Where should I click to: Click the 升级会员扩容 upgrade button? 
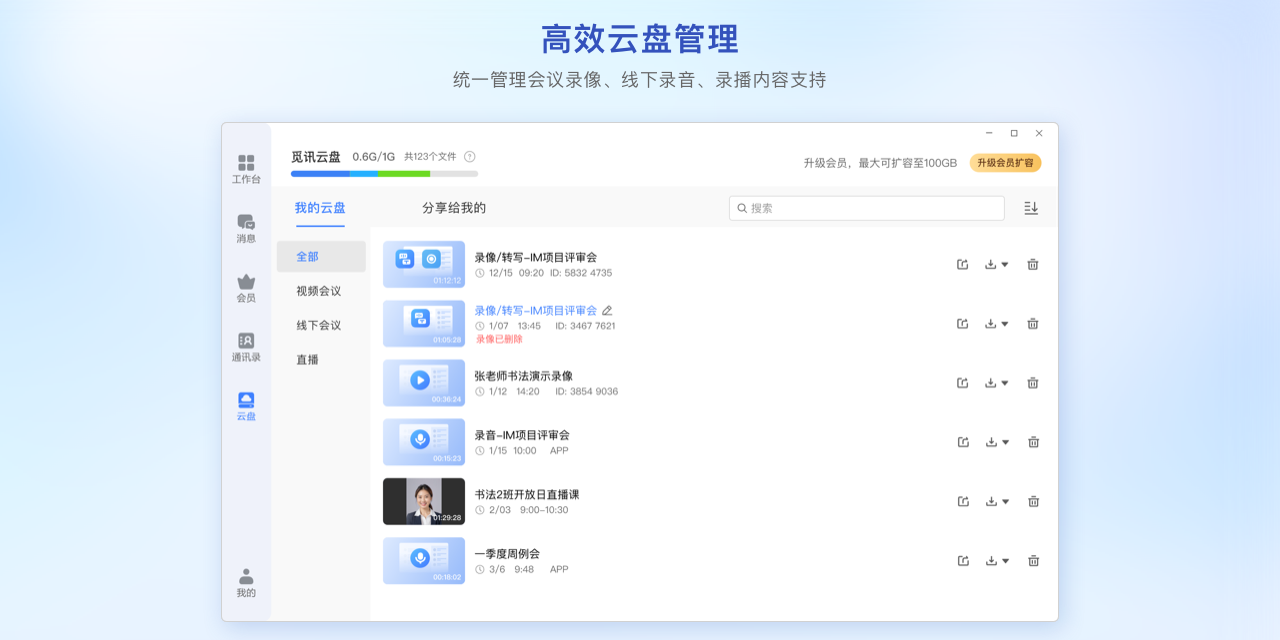point(1005,163)
